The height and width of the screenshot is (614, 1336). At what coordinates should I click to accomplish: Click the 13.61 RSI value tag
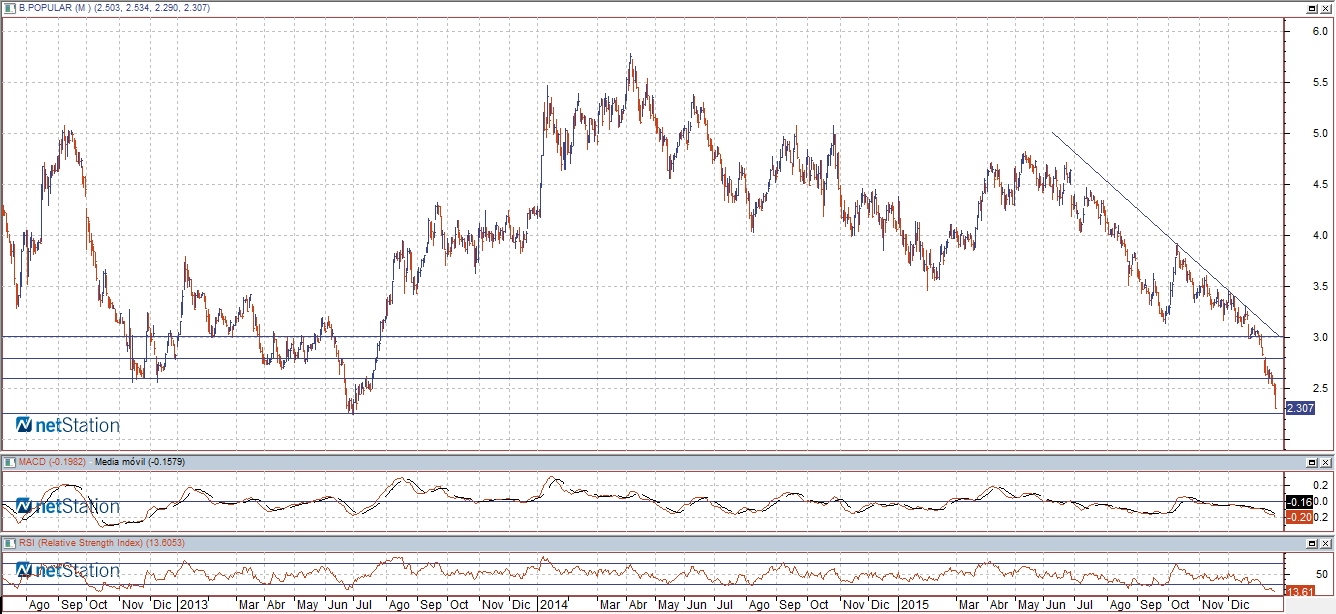tap(1298, 592)
